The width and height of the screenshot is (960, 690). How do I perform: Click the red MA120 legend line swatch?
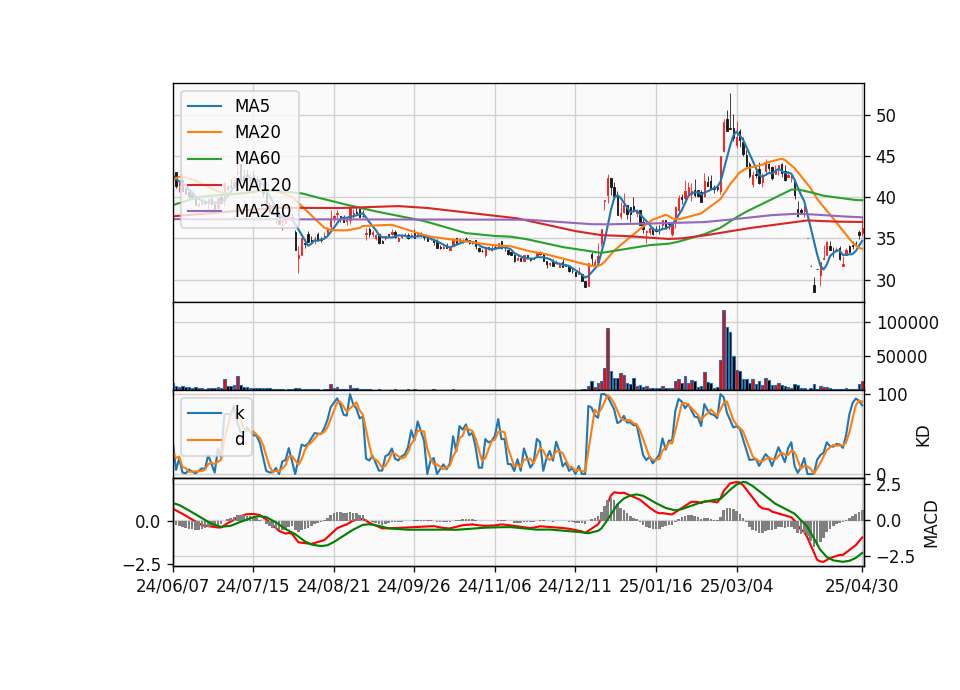(x=204, y=185)
